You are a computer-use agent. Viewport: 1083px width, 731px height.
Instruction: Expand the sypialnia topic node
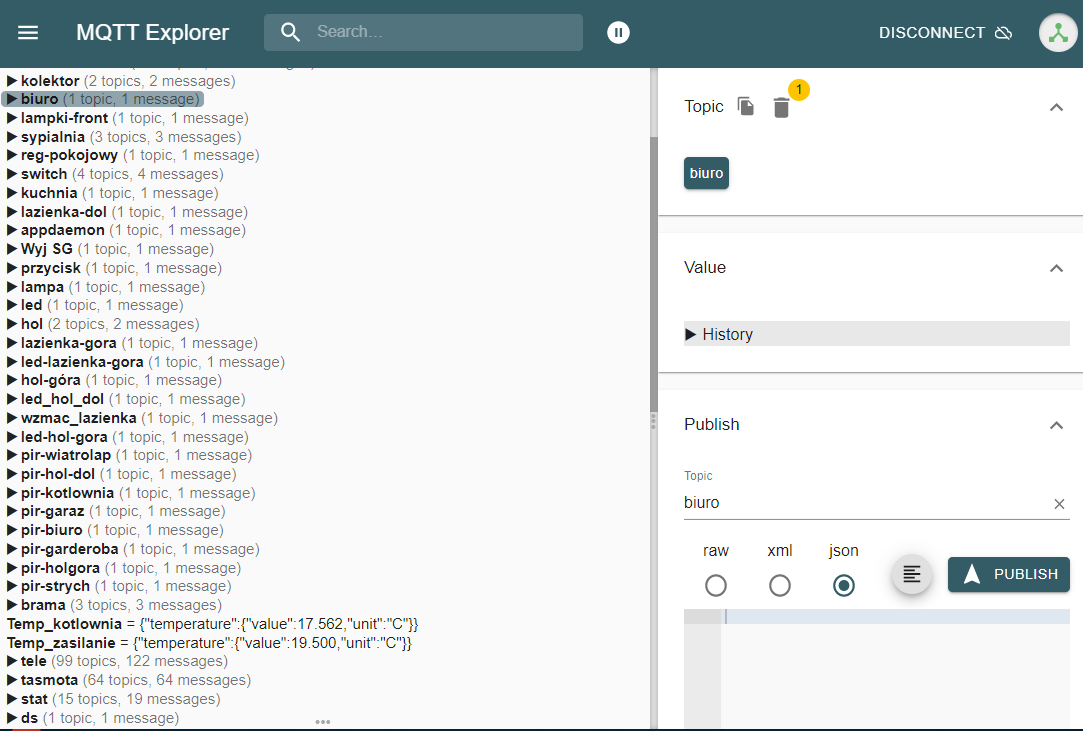(12, 137)
